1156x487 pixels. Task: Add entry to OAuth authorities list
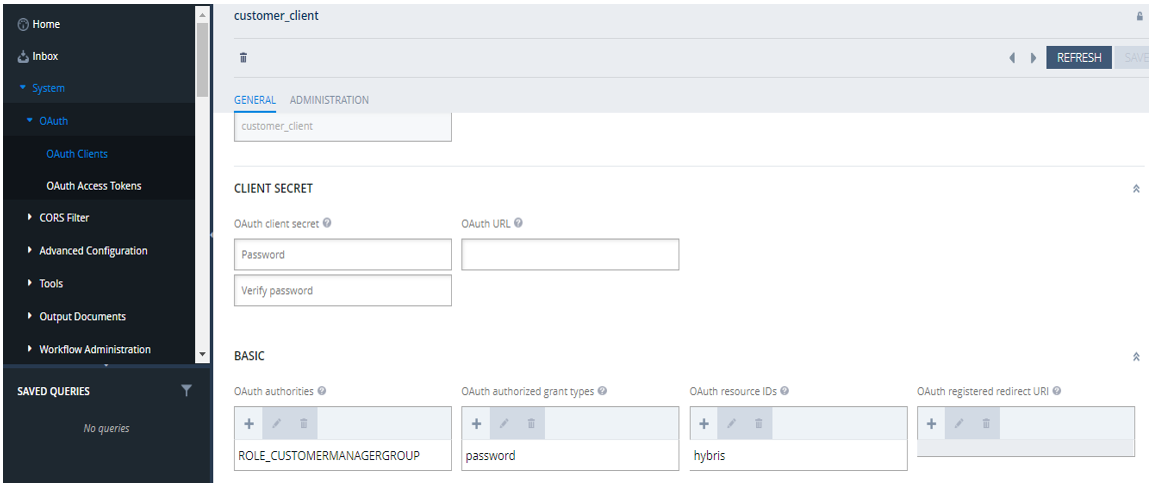[x=248, y=424]
